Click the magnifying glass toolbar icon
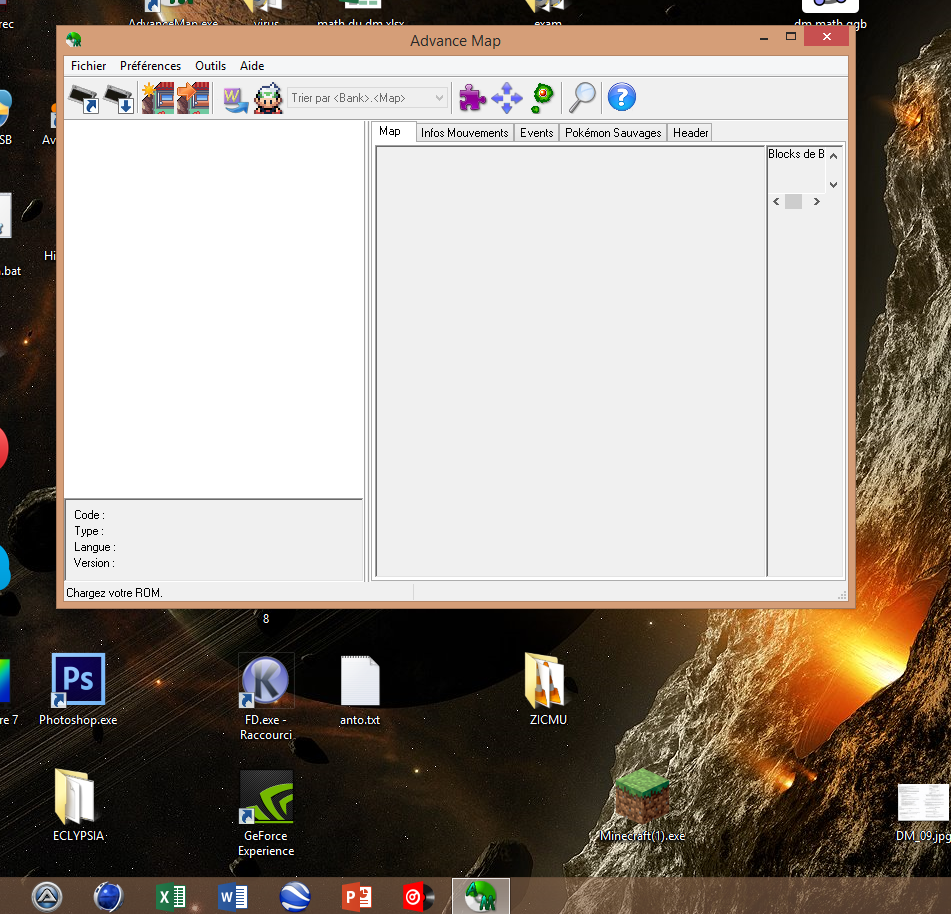 581,98
